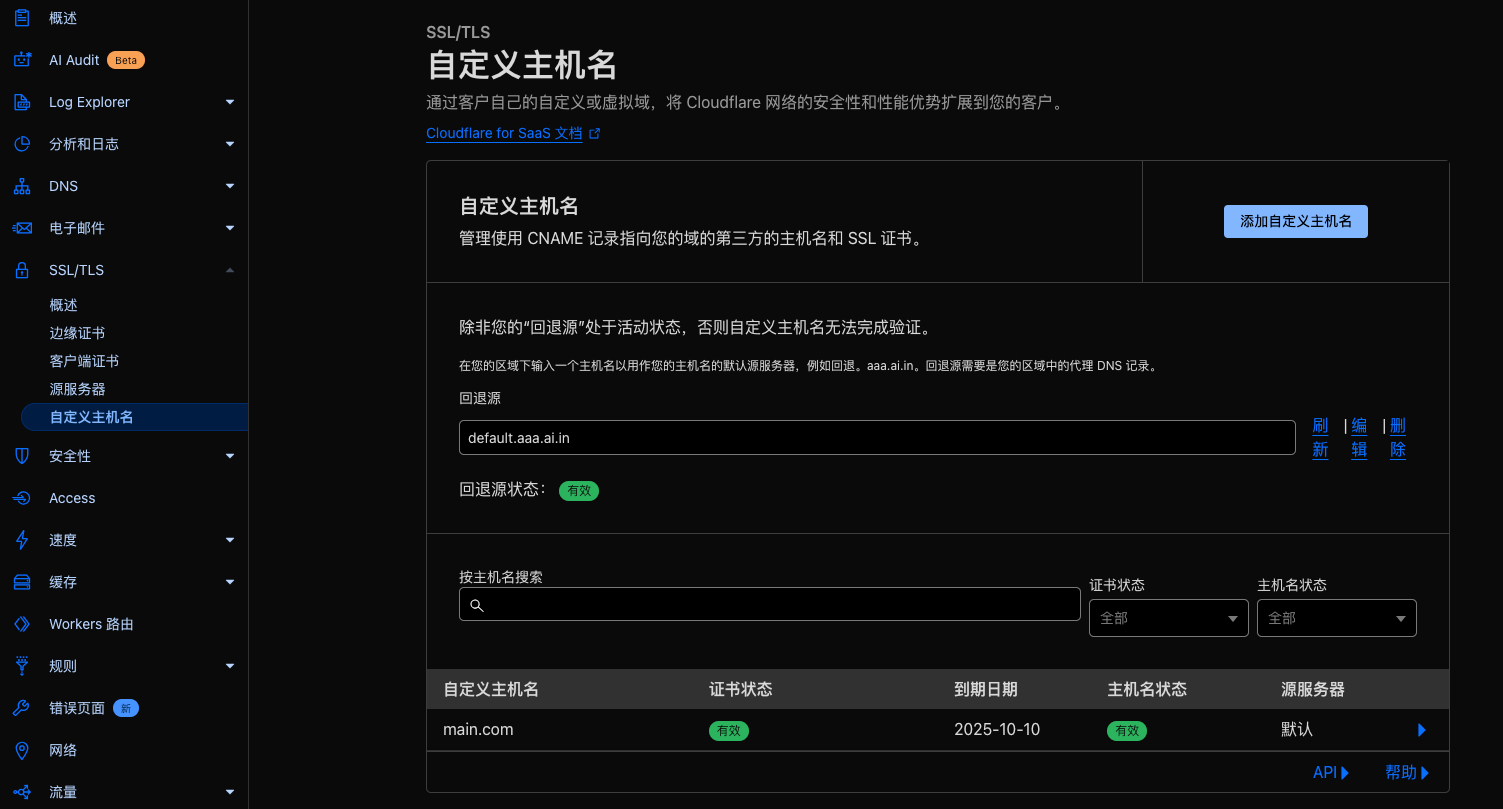
Task: Click the 流量 share-nodes icon
Action: pyautogui.click(x=22, y=792)
